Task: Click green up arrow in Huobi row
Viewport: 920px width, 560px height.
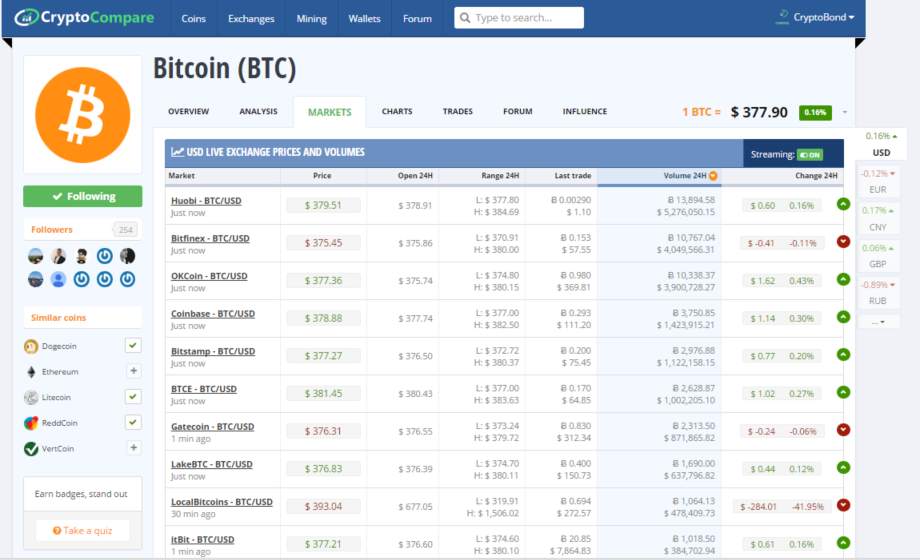Action: click(x=843, y=204)
